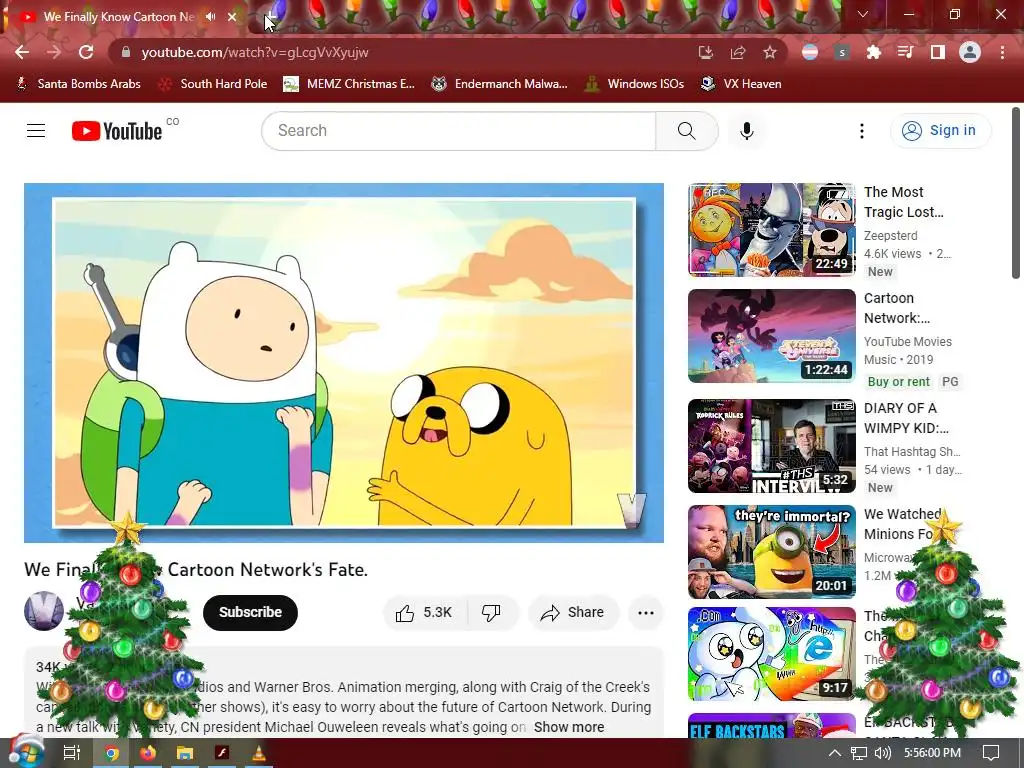Screen dimensions: 1024x768
Task: Search with voice microphone icon
Action: coord(746,131)
